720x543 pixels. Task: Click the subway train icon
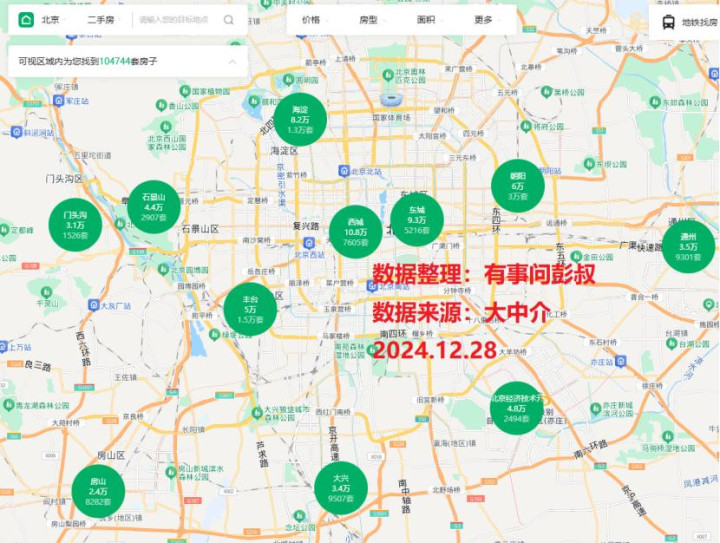pos(668,22)
